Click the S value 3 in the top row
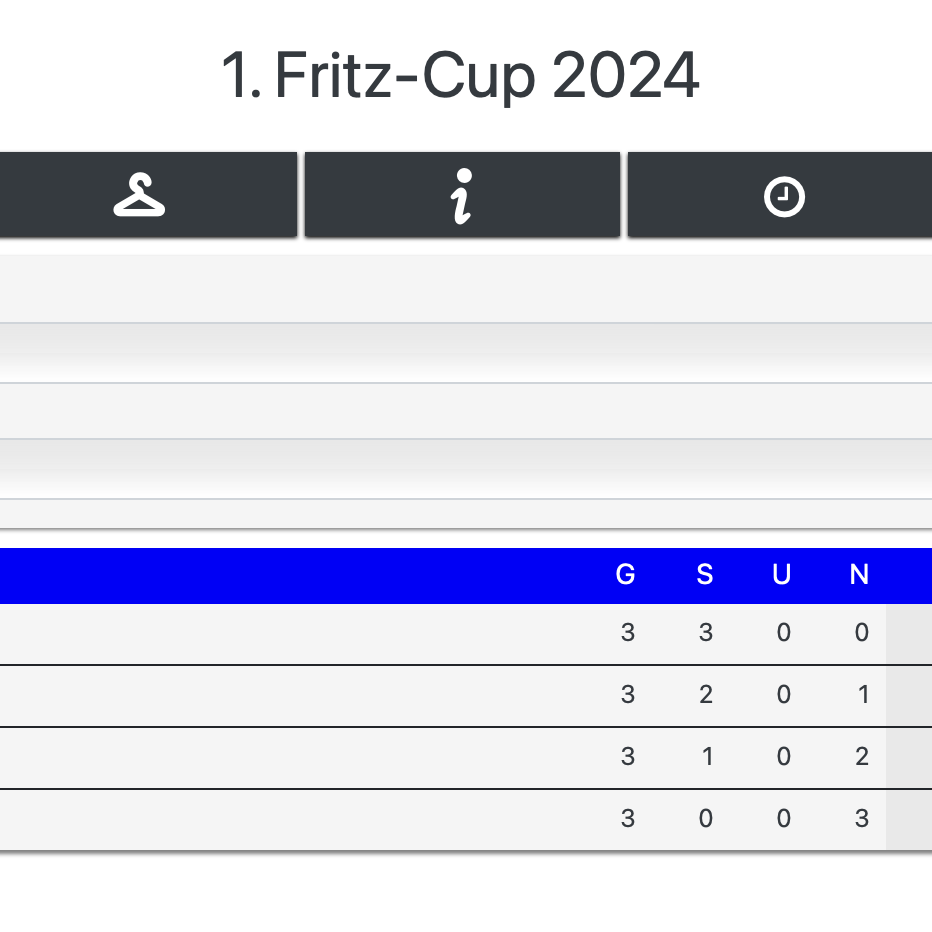This screenshot has width=932, height=932. (706, 633)
